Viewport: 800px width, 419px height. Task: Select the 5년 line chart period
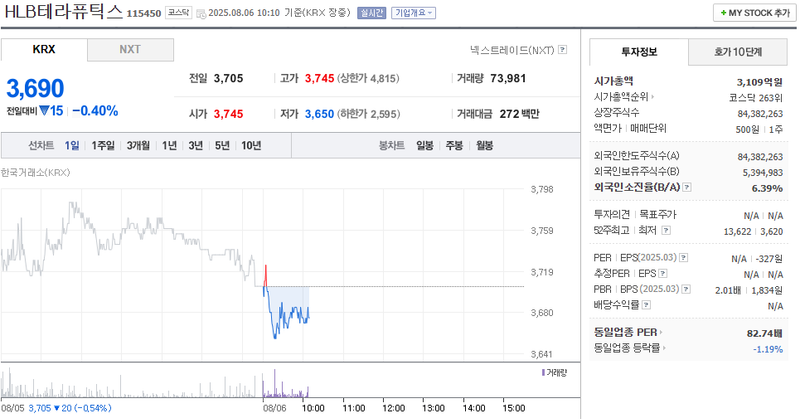pyautogui.click(x=222, y=145)
